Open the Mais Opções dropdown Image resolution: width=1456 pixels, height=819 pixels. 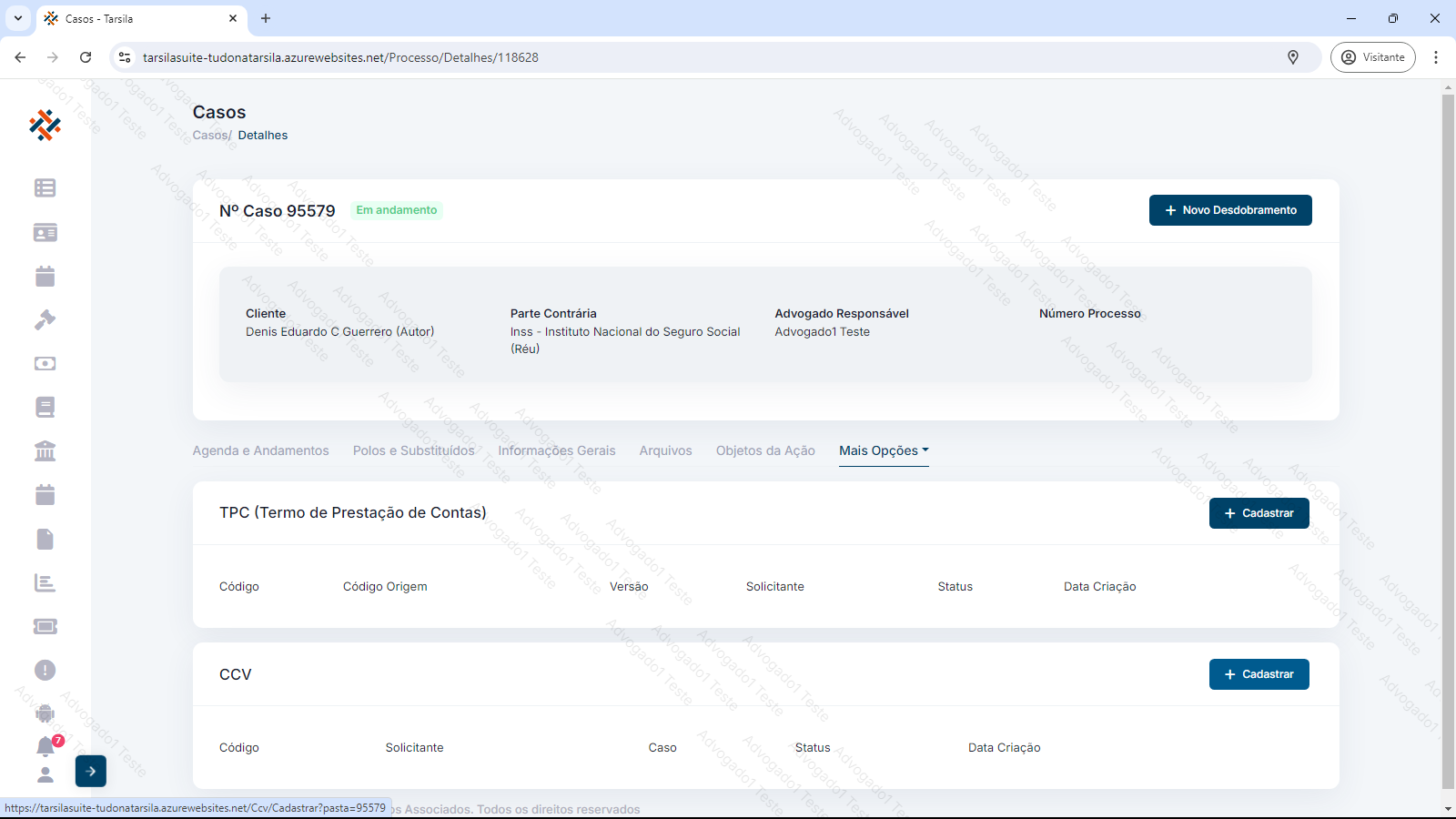[883, 450]
